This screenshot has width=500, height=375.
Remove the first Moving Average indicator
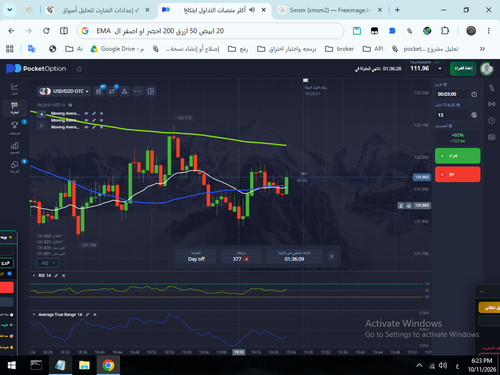[101, 114]
